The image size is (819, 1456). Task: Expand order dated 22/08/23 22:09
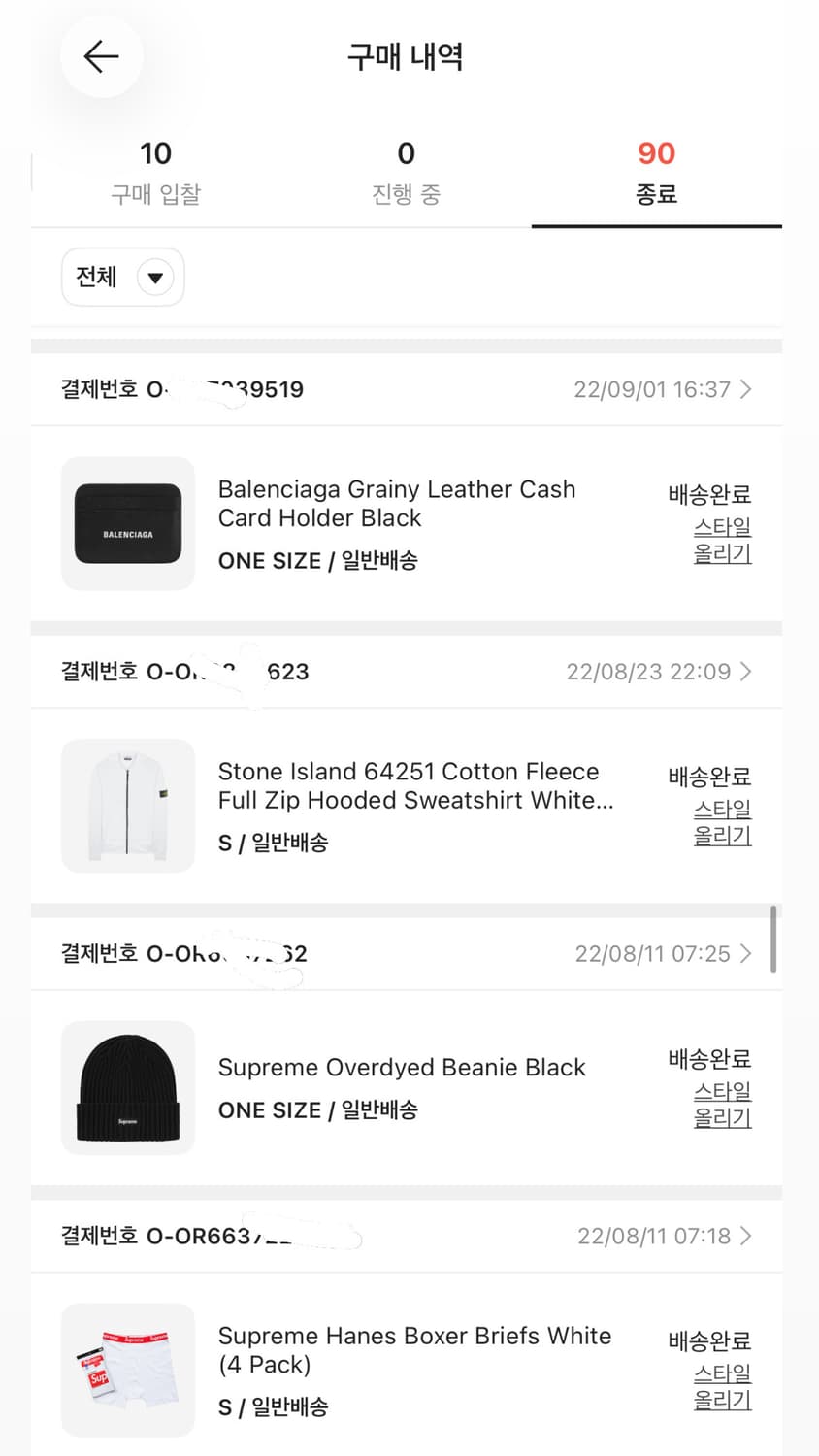point(659,672)
